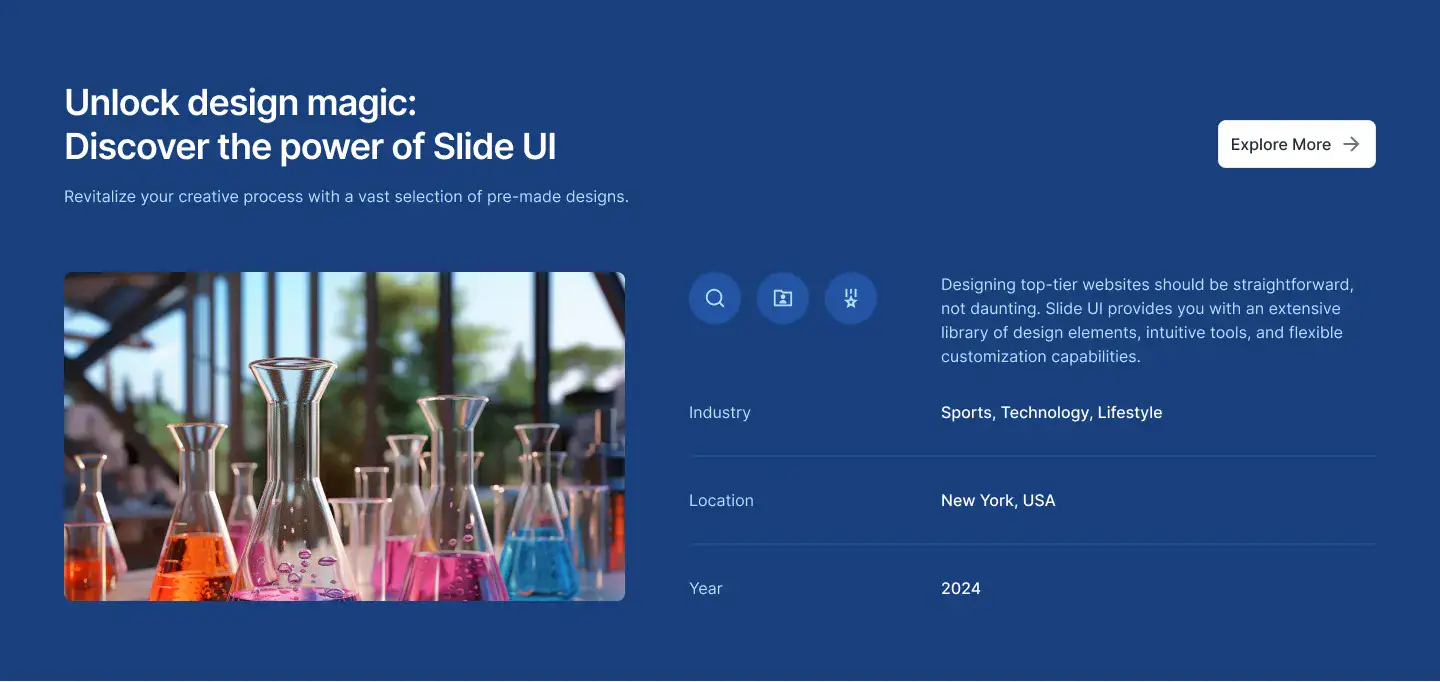1440x682 pixels.
Task: Click 'New York, USA' value
Action: pyautogui.click(x=998, y=500)
